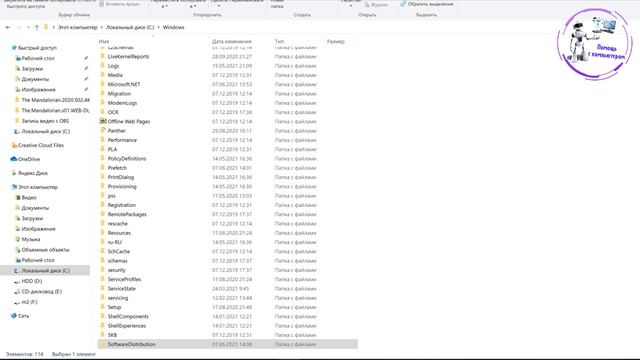Select the RemotePackages folder name
The height and width of the screenshot is (360, 640).
(127, 214)
